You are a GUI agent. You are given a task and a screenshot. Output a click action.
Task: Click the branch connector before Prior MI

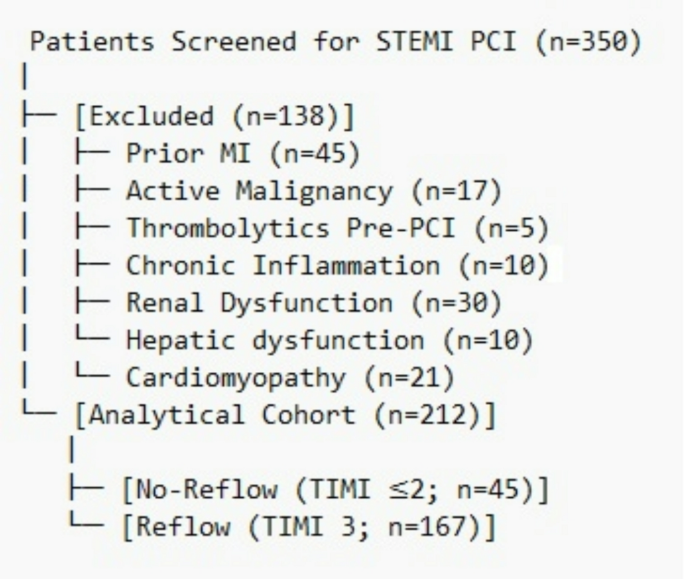(92, 152)
